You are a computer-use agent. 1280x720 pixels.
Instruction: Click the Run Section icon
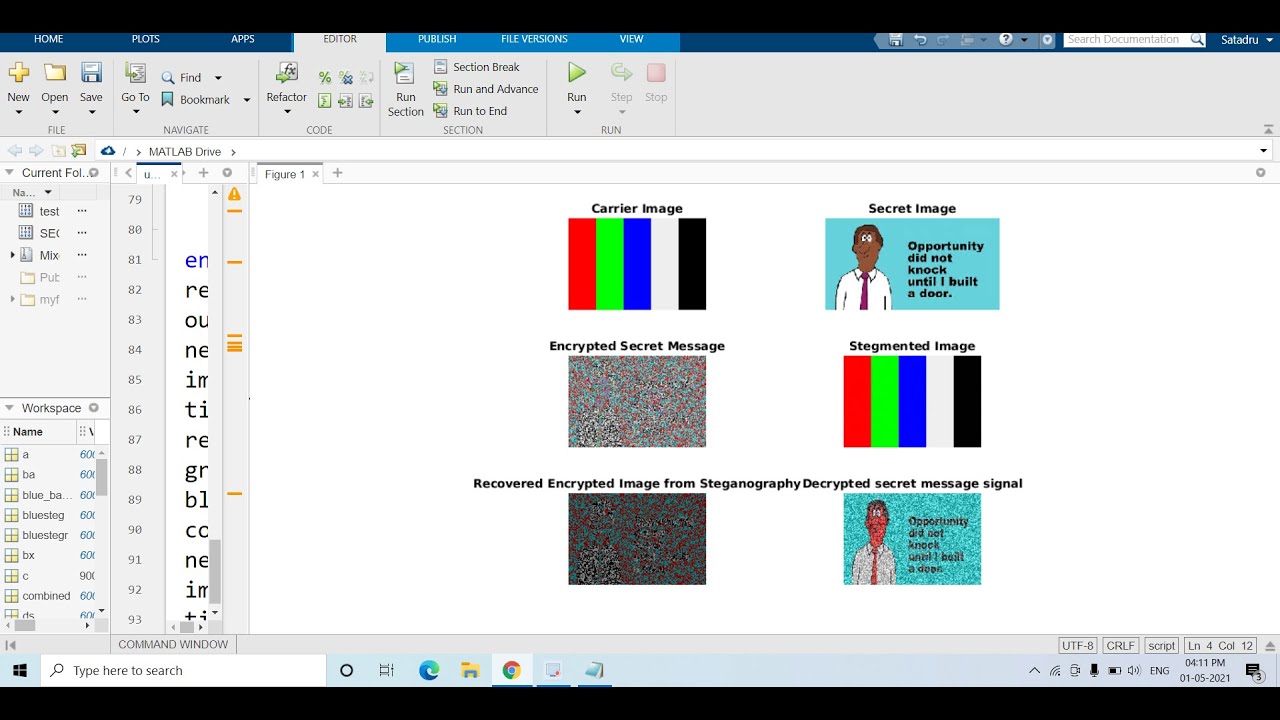coord(404,73)
